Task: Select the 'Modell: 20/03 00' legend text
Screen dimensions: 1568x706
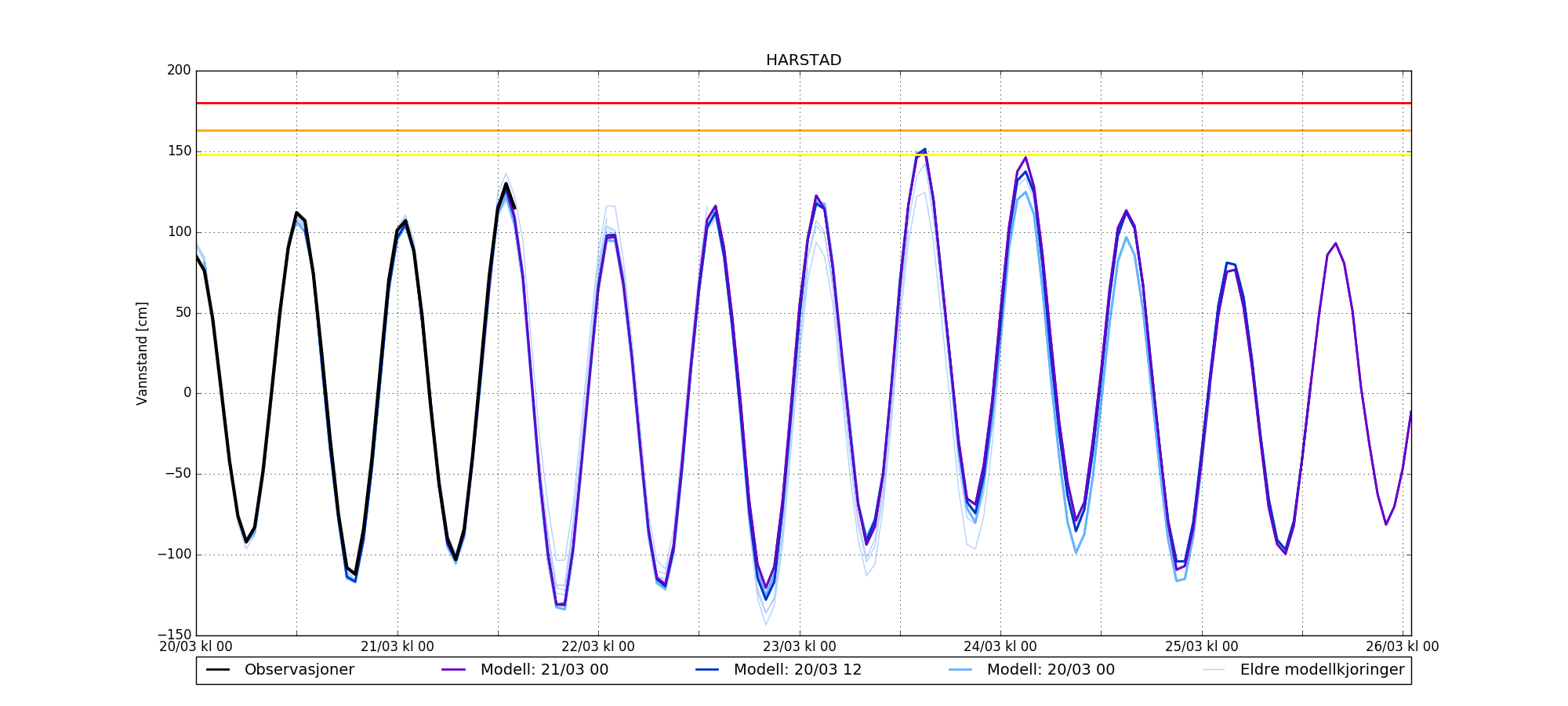Action: 1051,670
